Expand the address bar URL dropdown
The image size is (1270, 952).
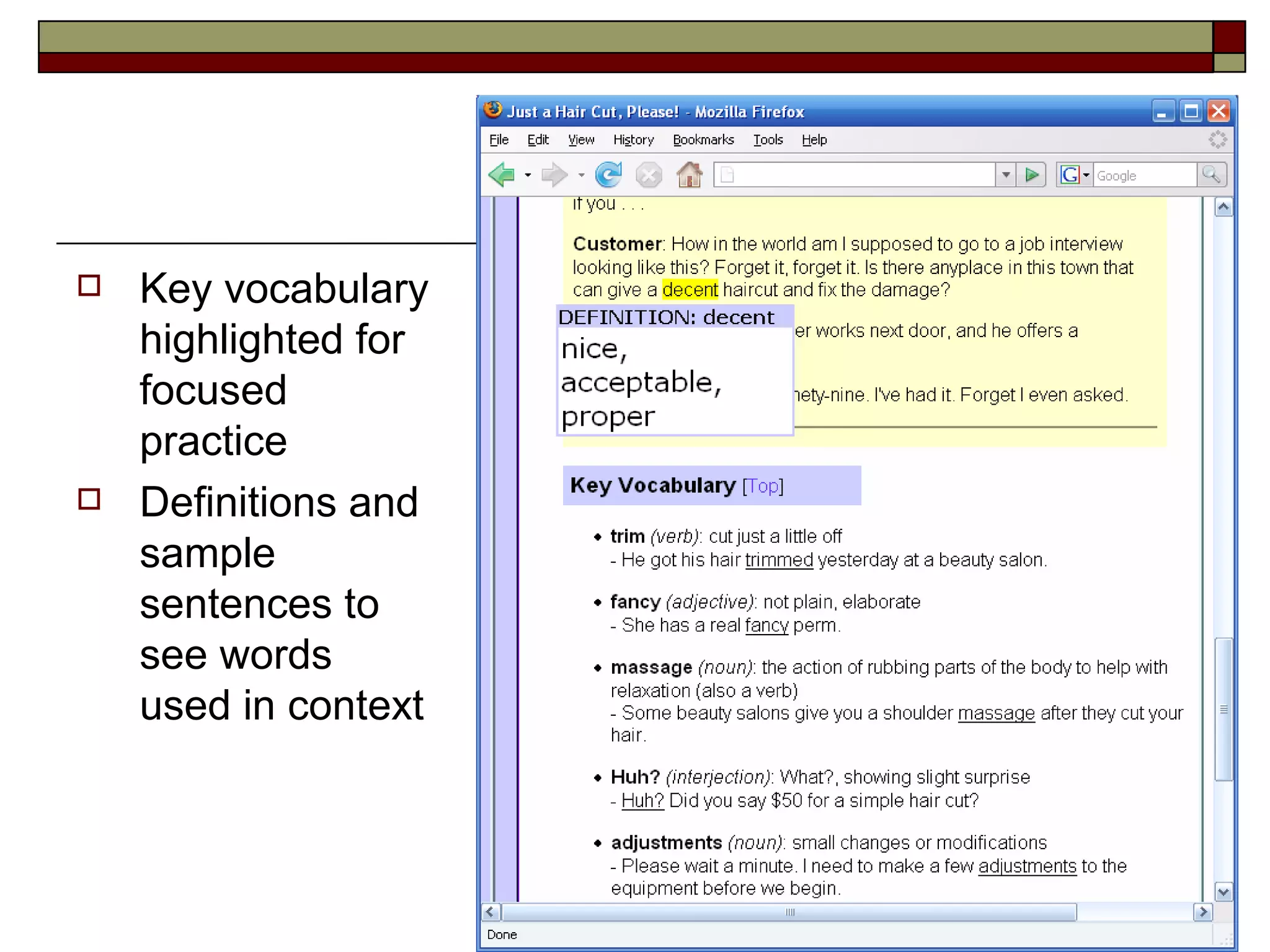pyautogui.click(x=1006, y=175)
